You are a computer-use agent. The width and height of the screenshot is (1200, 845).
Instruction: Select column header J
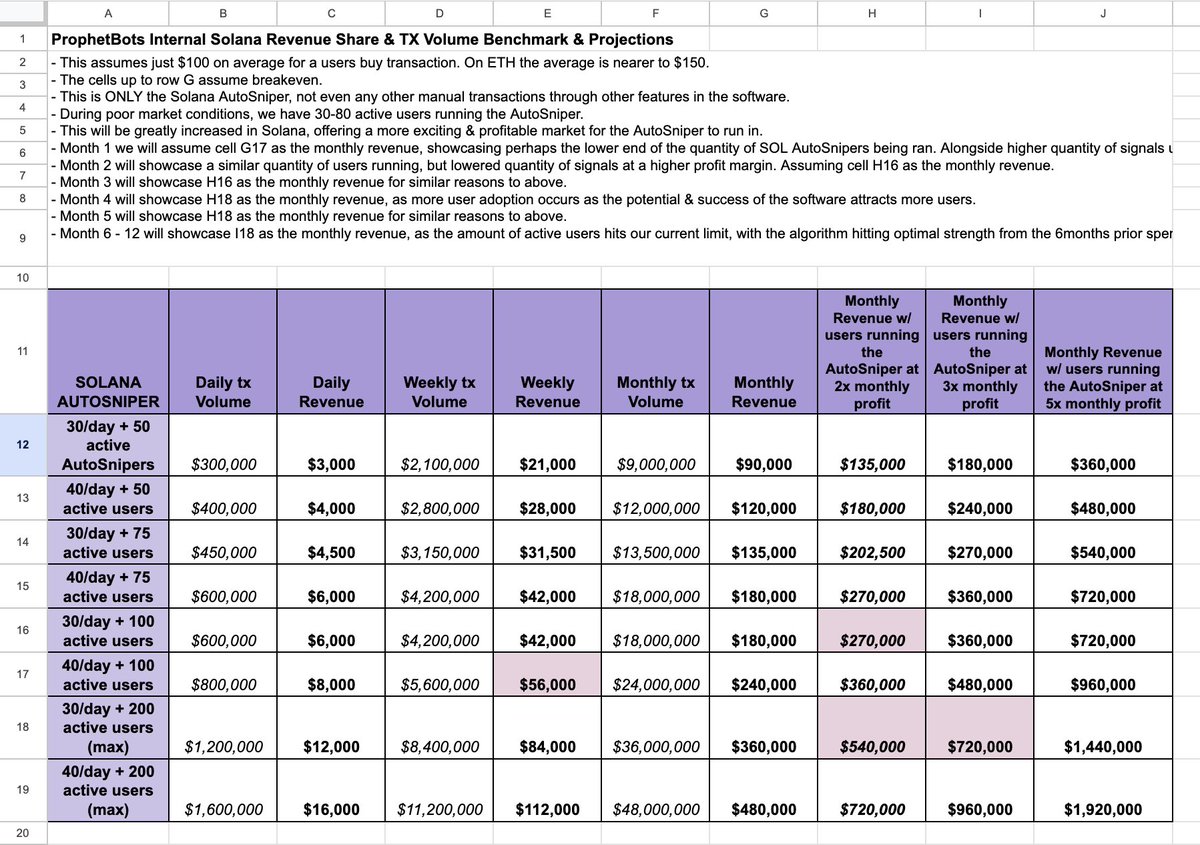tap(1102, 13)
